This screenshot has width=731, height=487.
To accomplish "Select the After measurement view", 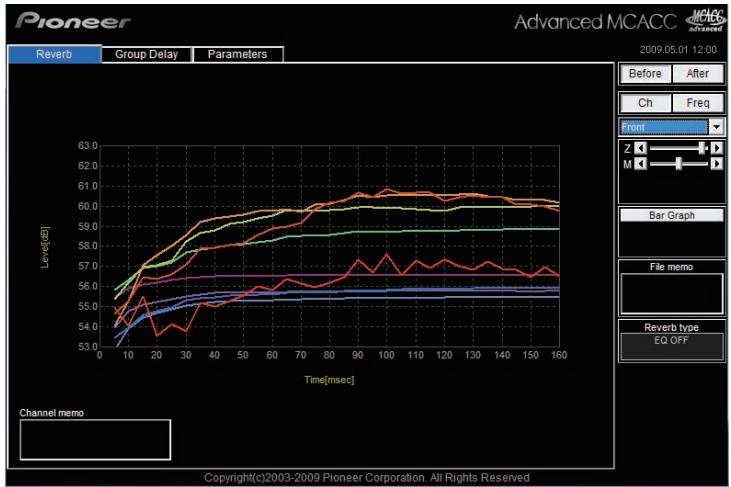I will coord(698,74).
